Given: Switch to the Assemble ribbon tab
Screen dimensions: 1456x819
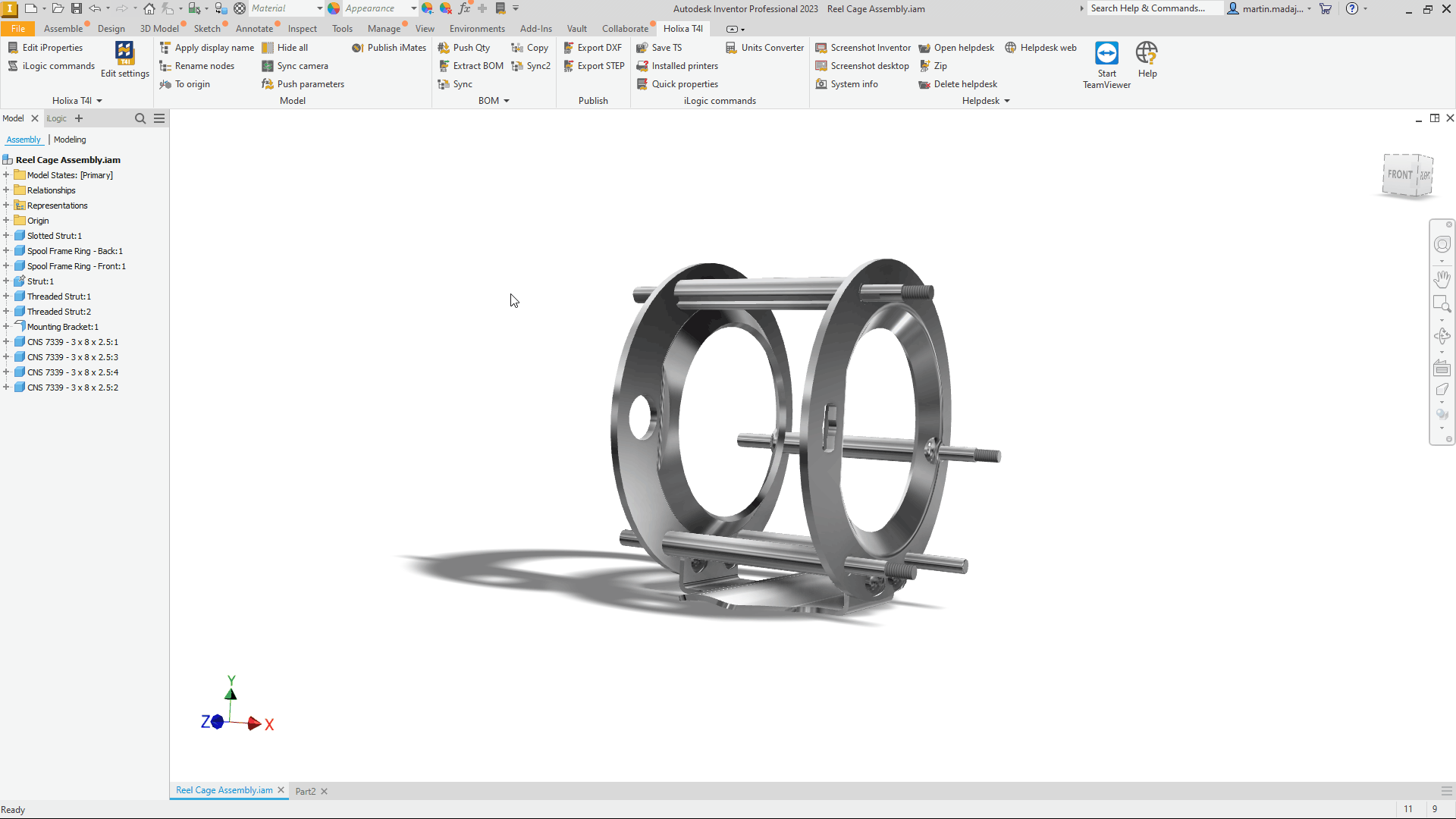Looking at the screenshot, I should 63,29.
